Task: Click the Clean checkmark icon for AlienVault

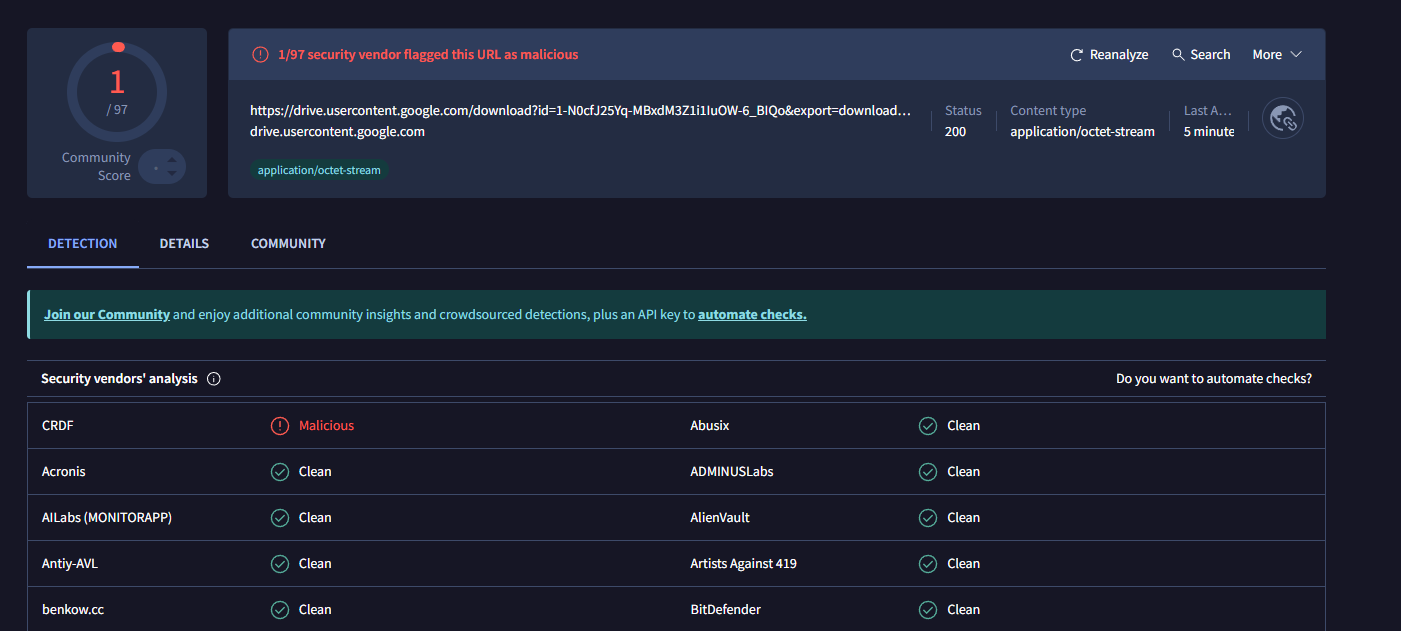Action: pyautogui.click(x=928, y=518)
